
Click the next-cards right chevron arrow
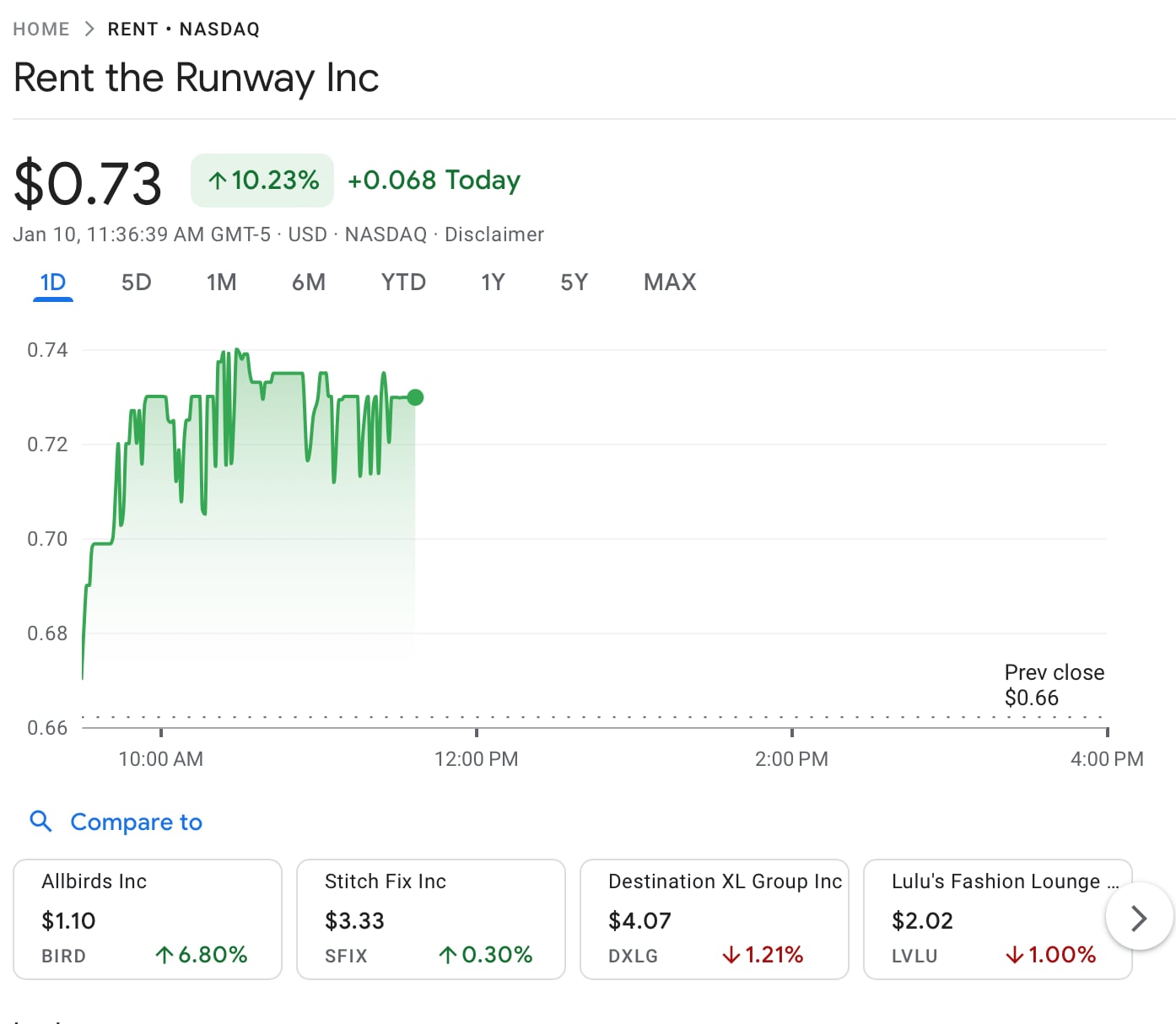click(1139, 917)
